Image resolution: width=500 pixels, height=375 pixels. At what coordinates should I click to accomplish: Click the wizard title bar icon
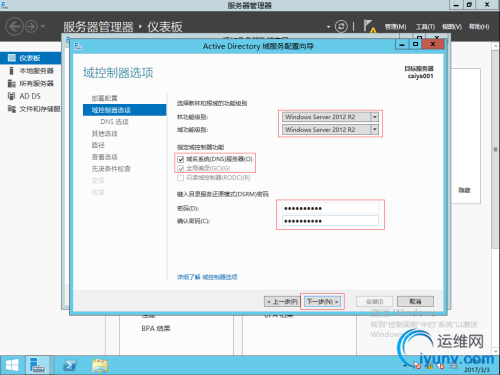coord(78,46)
